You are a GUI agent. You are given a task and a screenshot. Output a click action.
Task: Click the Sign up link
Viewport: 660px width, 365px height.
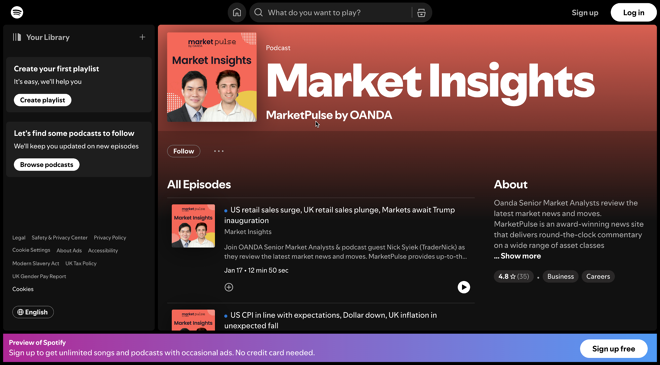coord(585,13)
